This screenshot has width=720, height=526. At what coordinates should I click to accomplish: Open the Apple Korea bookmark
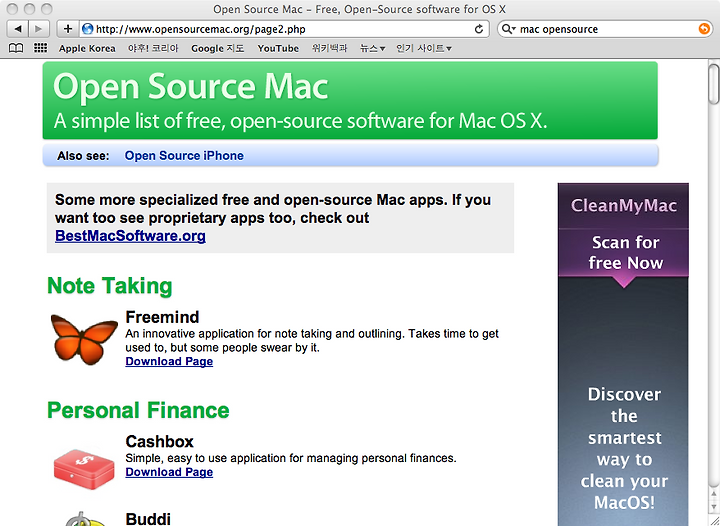[87, 48]
